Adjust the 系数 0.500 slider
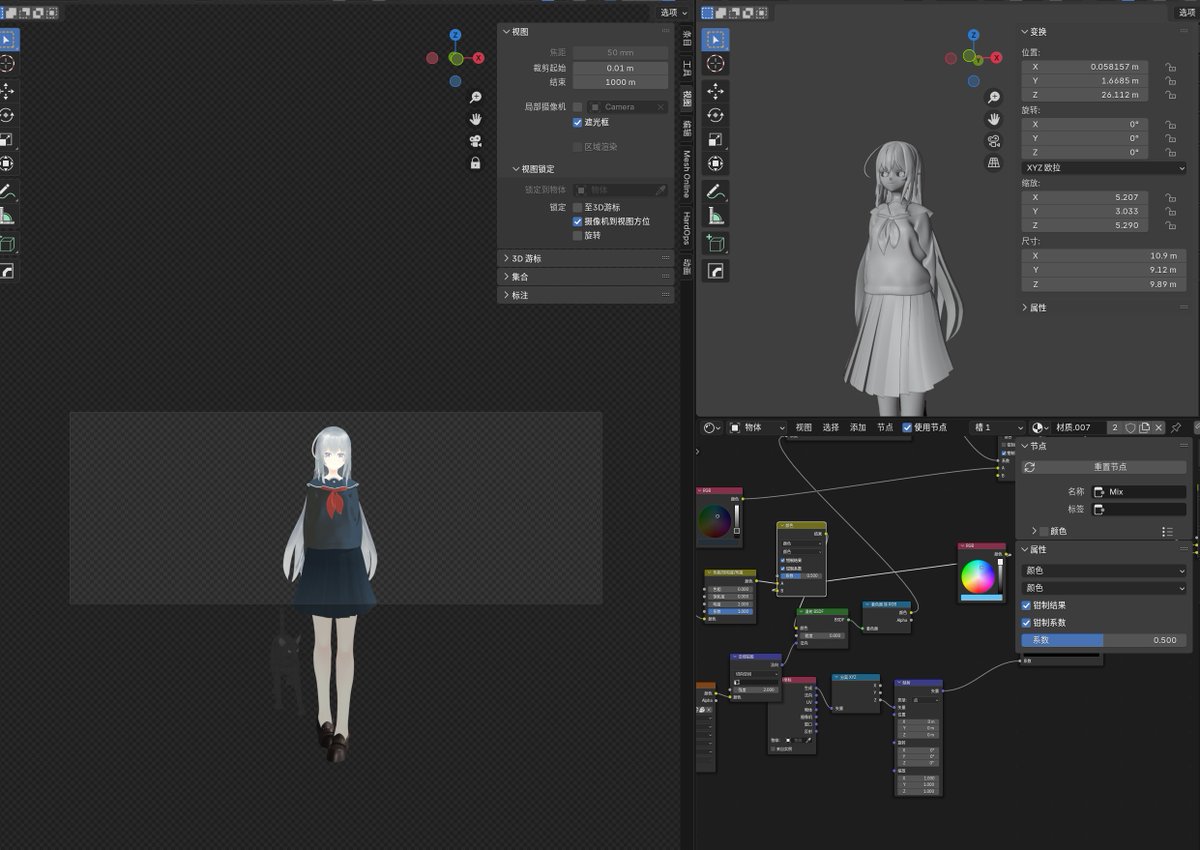This screenshot has width=1200, height=850. (x=1104, y=640)
